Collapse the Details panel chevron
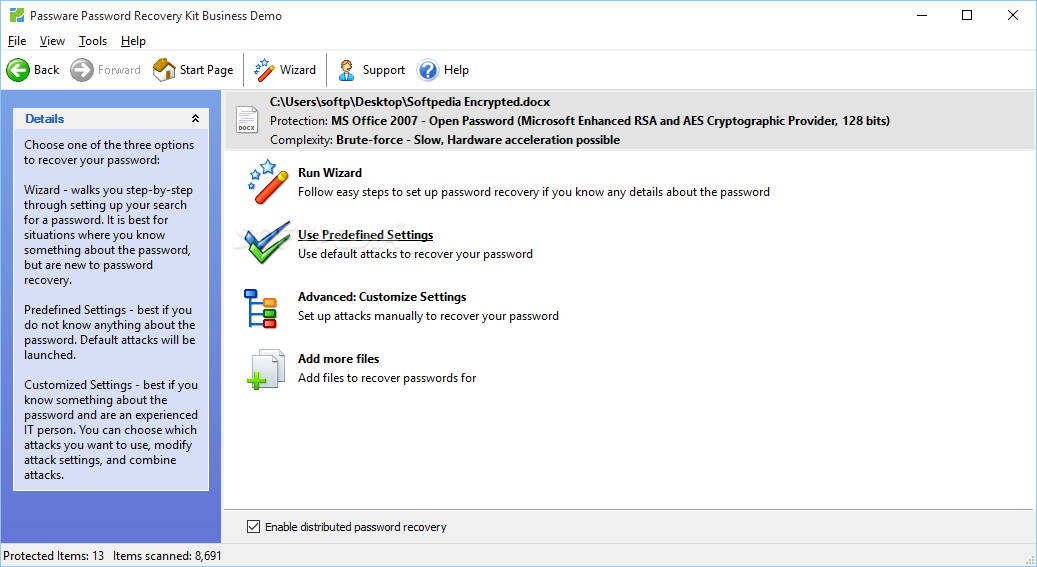 tap(195, 118)
